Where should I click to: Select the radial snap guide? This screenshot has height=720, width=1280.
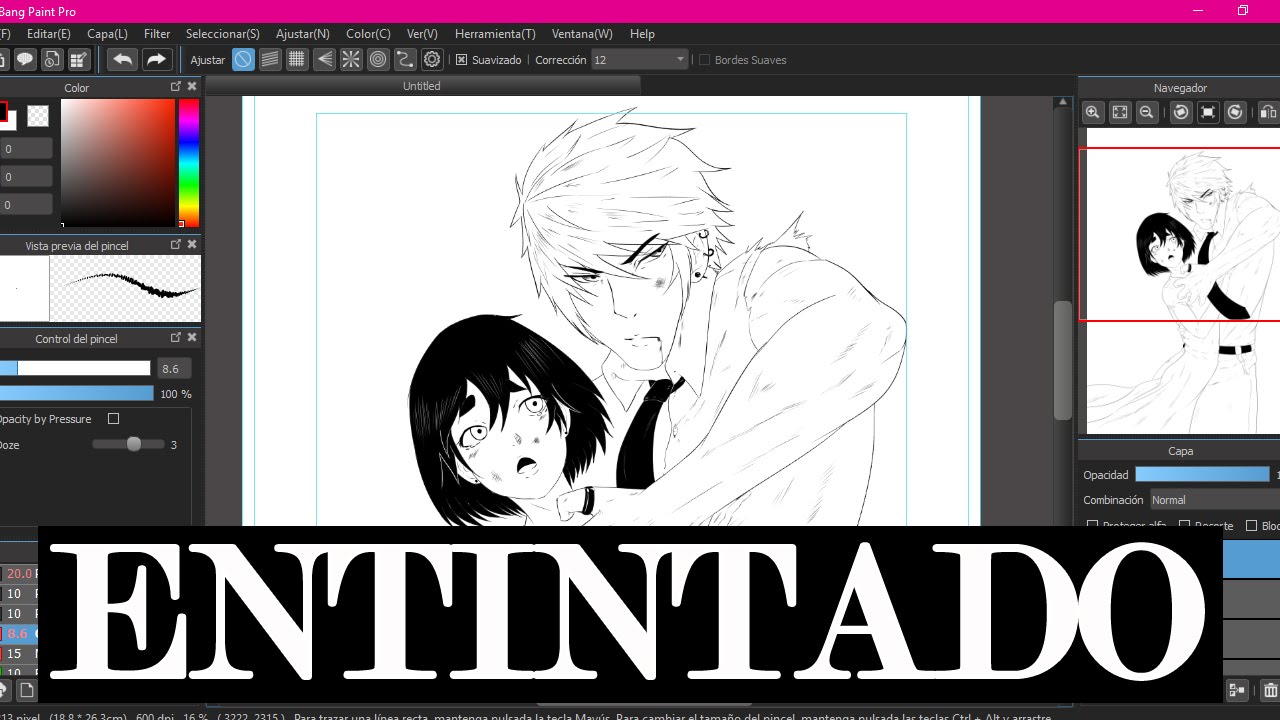[x=351, y=59]
